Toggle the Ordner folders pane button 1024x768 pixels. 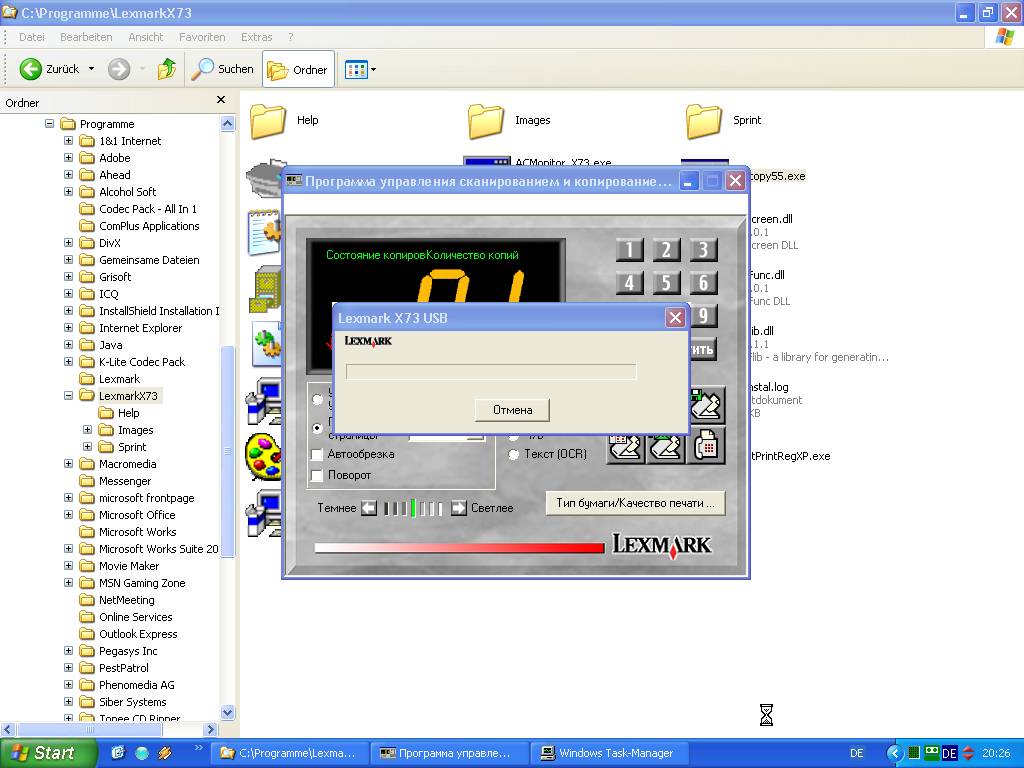click(298, 69)
